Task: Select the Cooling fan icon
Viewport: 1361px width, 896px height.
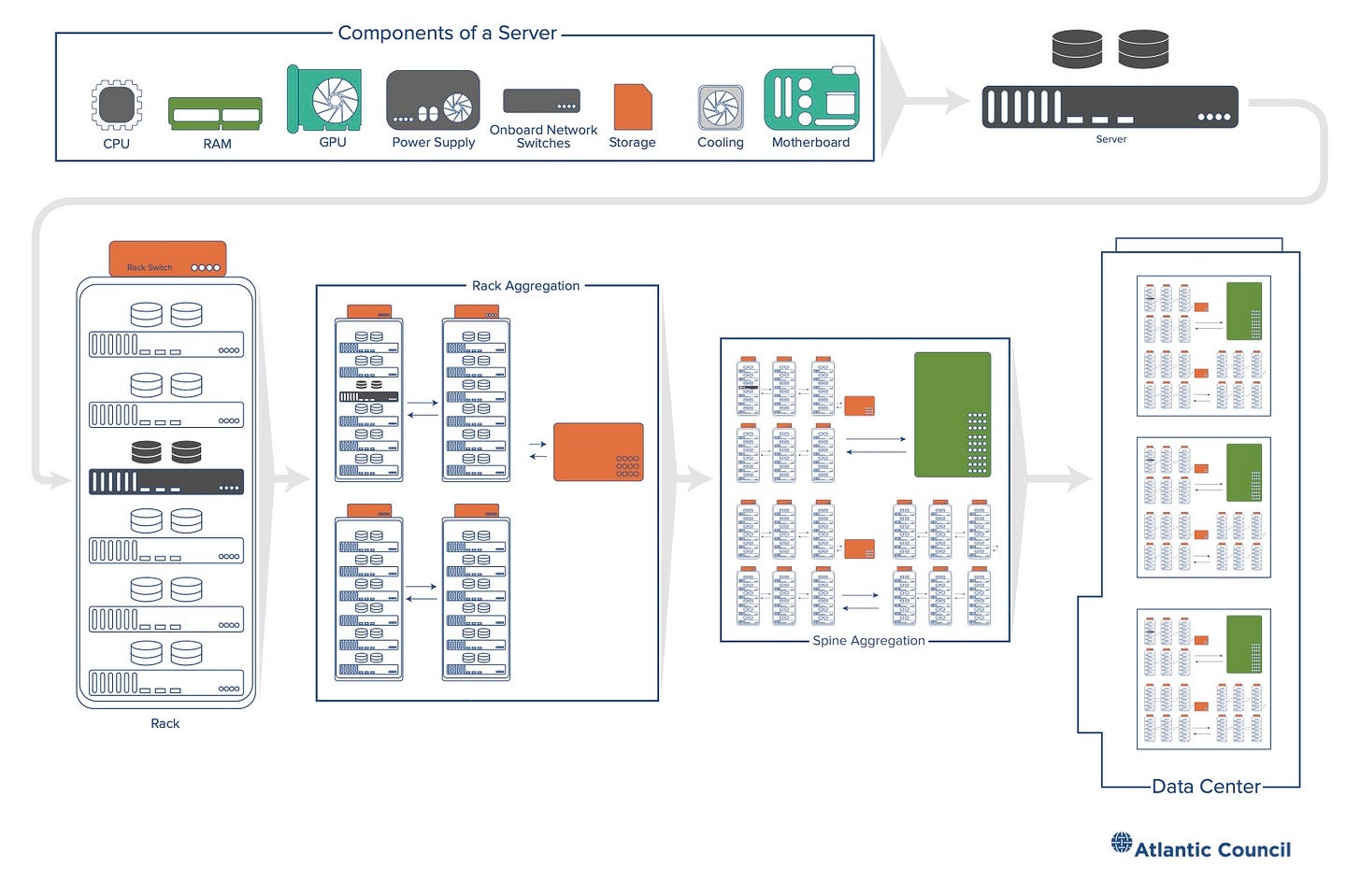Action: pyautogui.click(x=721, y=107)
